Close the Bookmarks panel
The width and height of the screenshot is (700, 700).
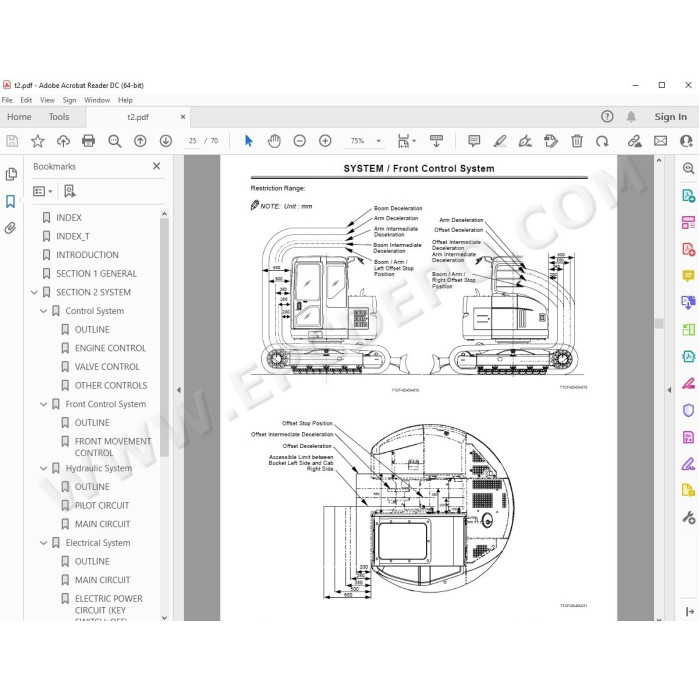(156, 166)
